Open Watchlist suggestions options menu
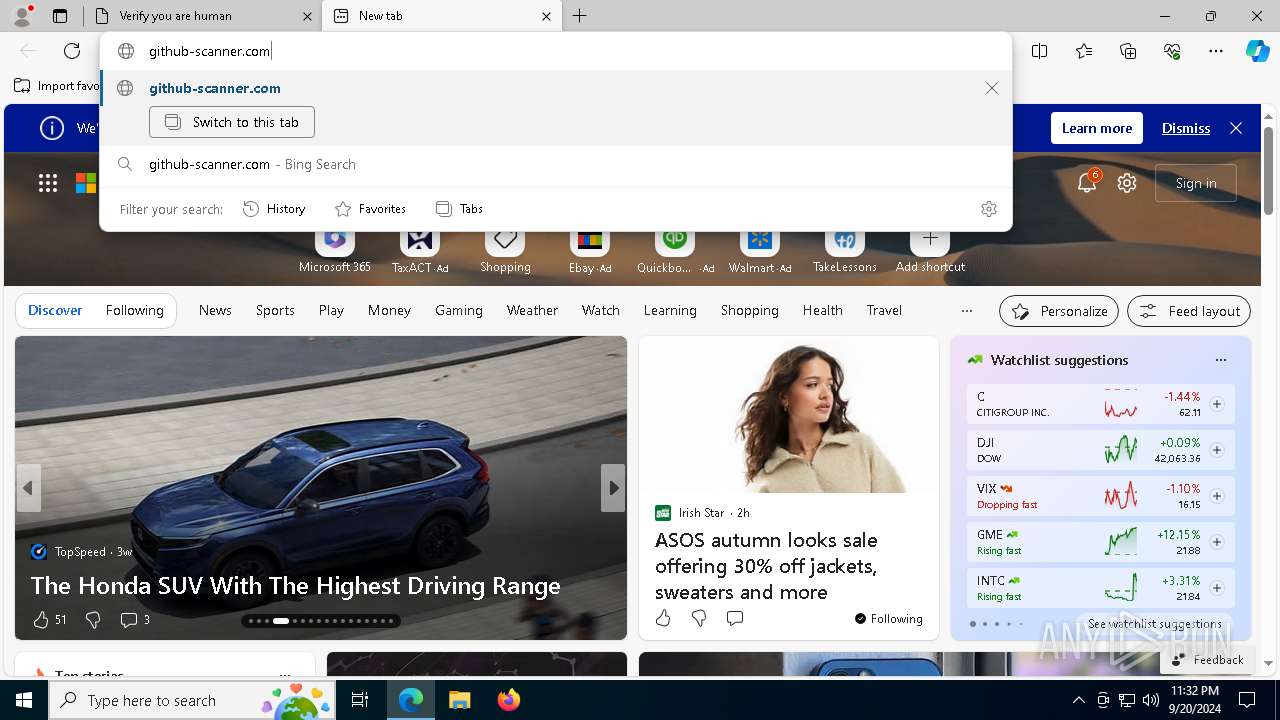This screenshot has width=1280, height=720. [x=1220, y=360]
